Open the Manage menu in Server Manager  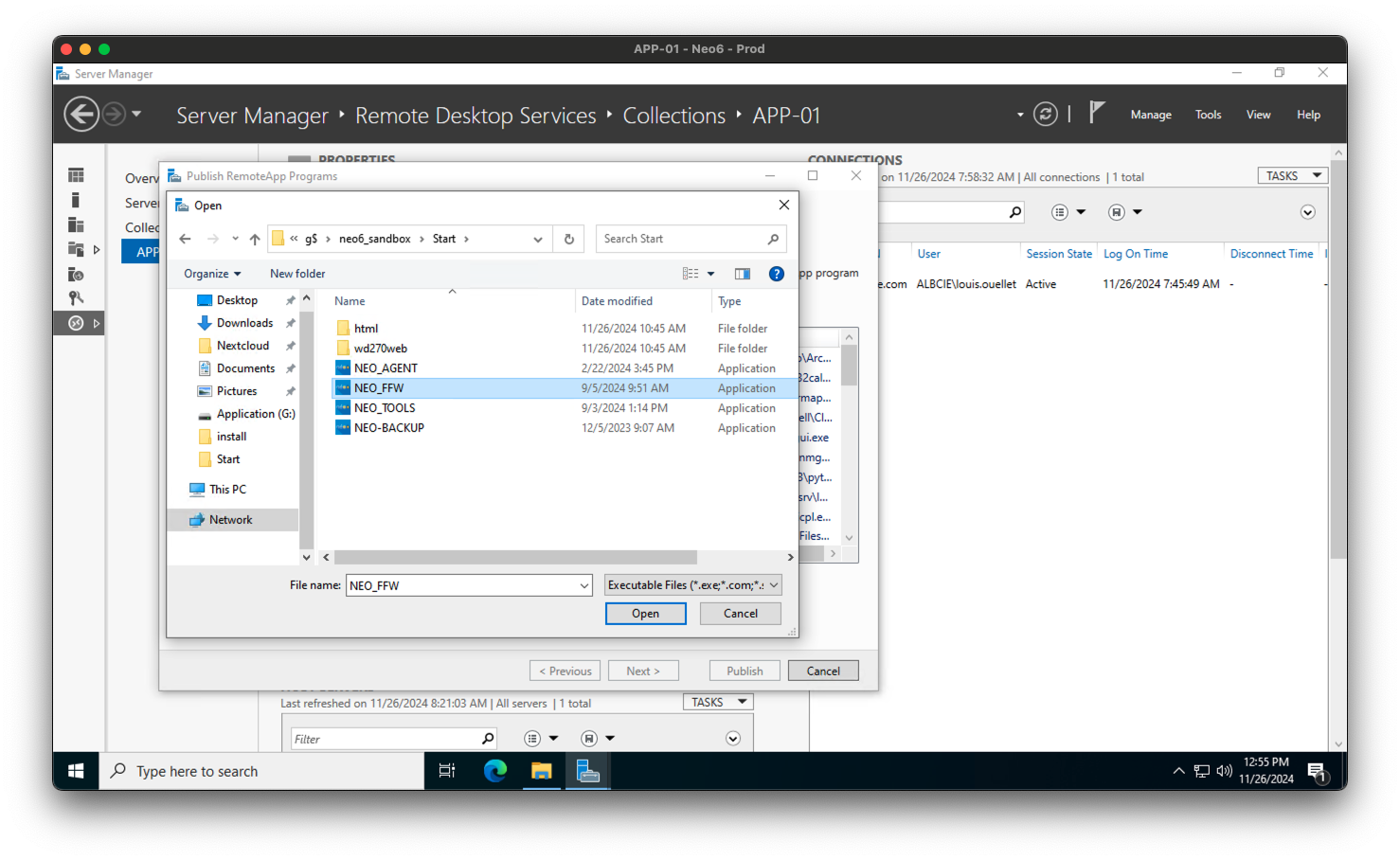(x=1151, y=114)
